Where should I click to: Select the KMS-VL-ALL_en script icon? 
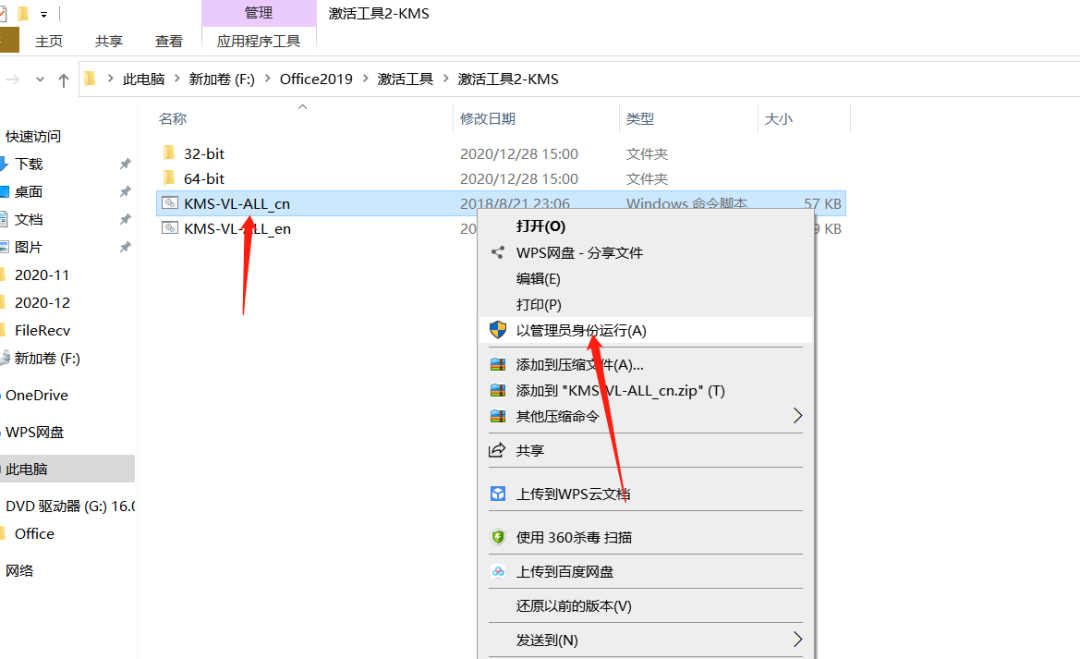click(169, 228)
